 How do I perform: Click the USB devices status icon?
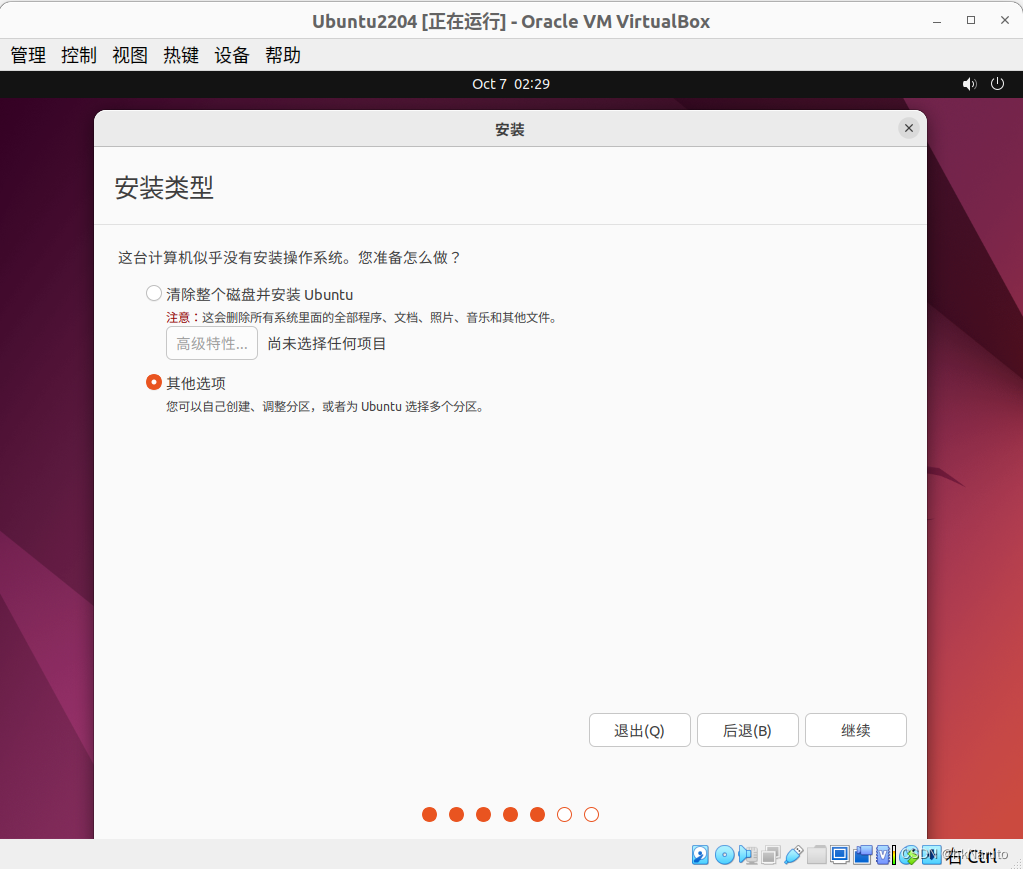794,855
